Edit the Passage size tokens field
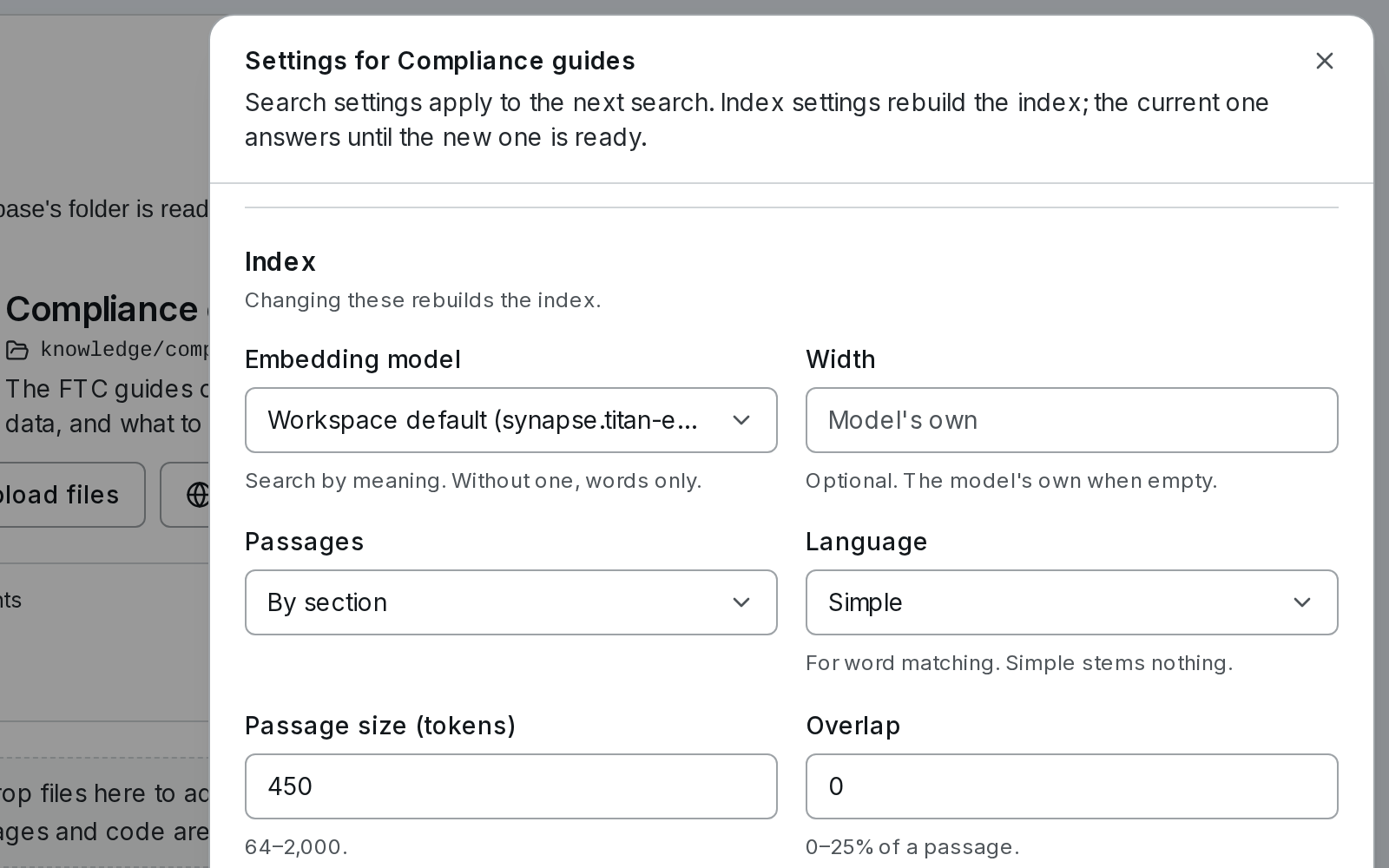 (510, 786)
